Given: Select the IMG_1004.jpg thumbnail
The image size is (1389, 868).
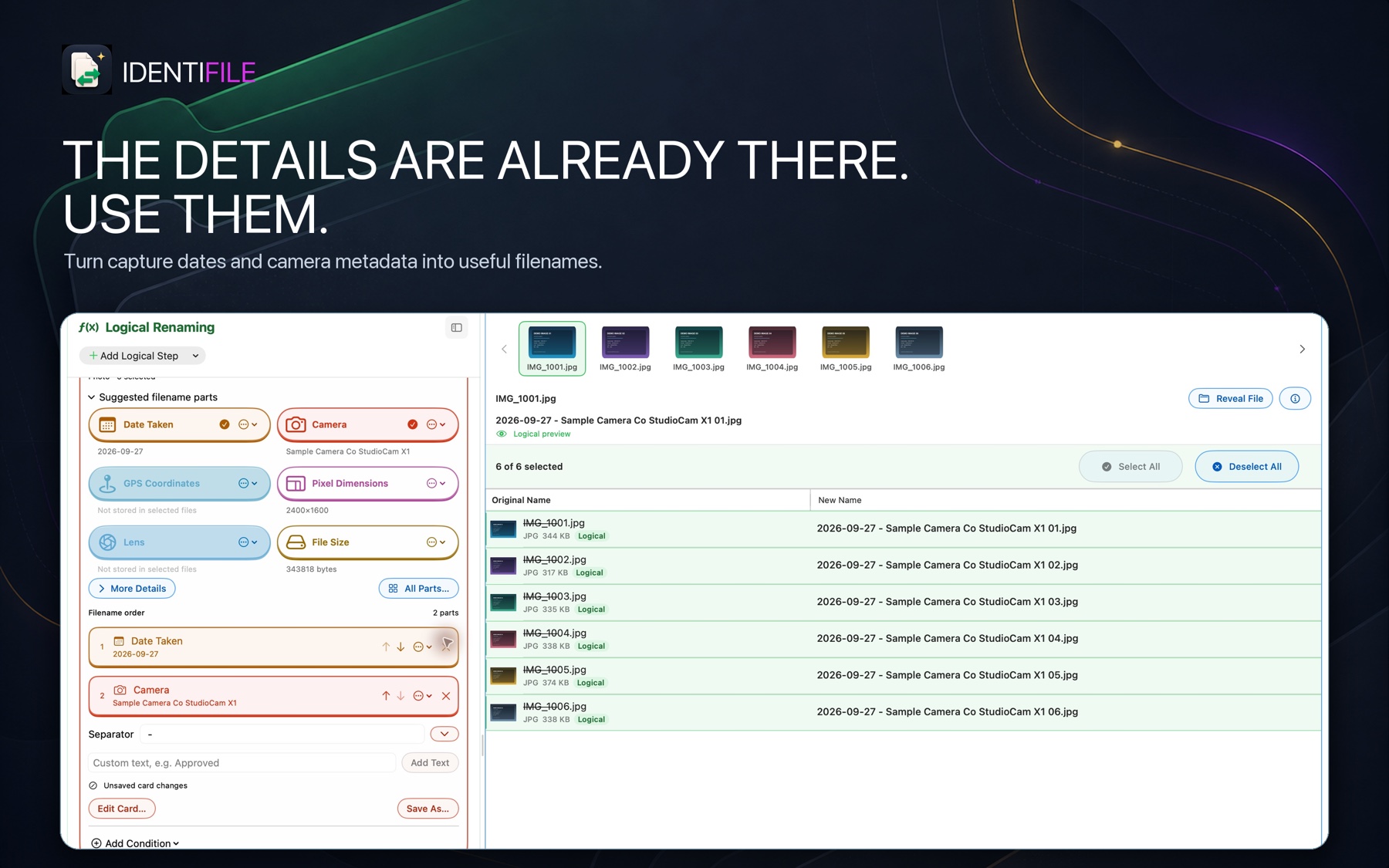Looking at the screenshot, I should [x=772, y=349].
